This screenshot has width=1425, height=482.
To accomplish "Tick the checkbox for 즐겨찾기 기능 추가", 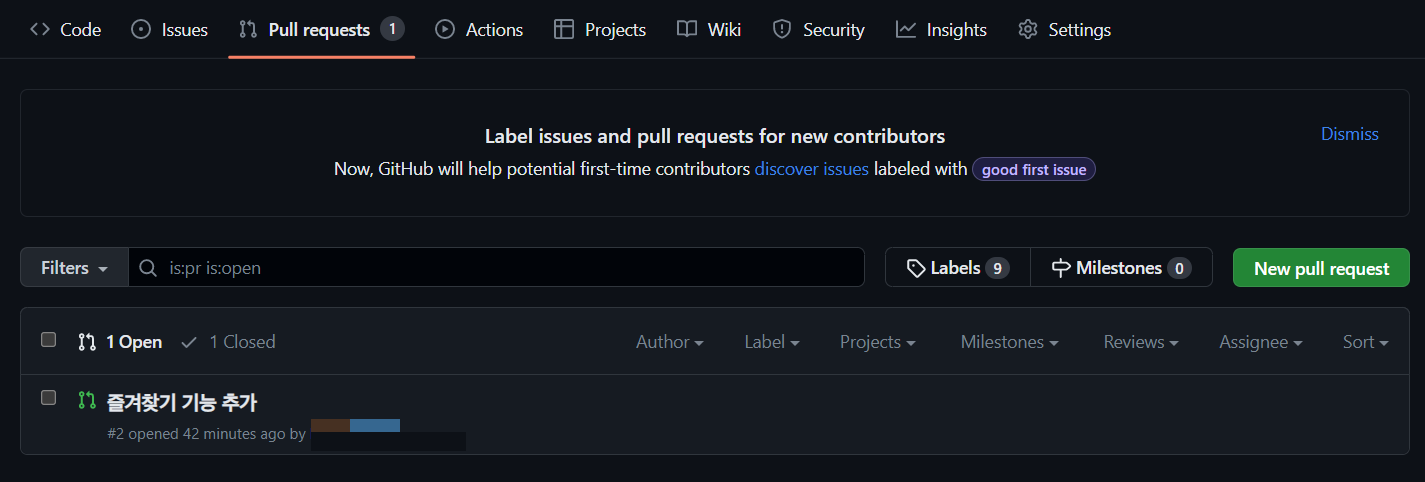I will pos(48,398).
